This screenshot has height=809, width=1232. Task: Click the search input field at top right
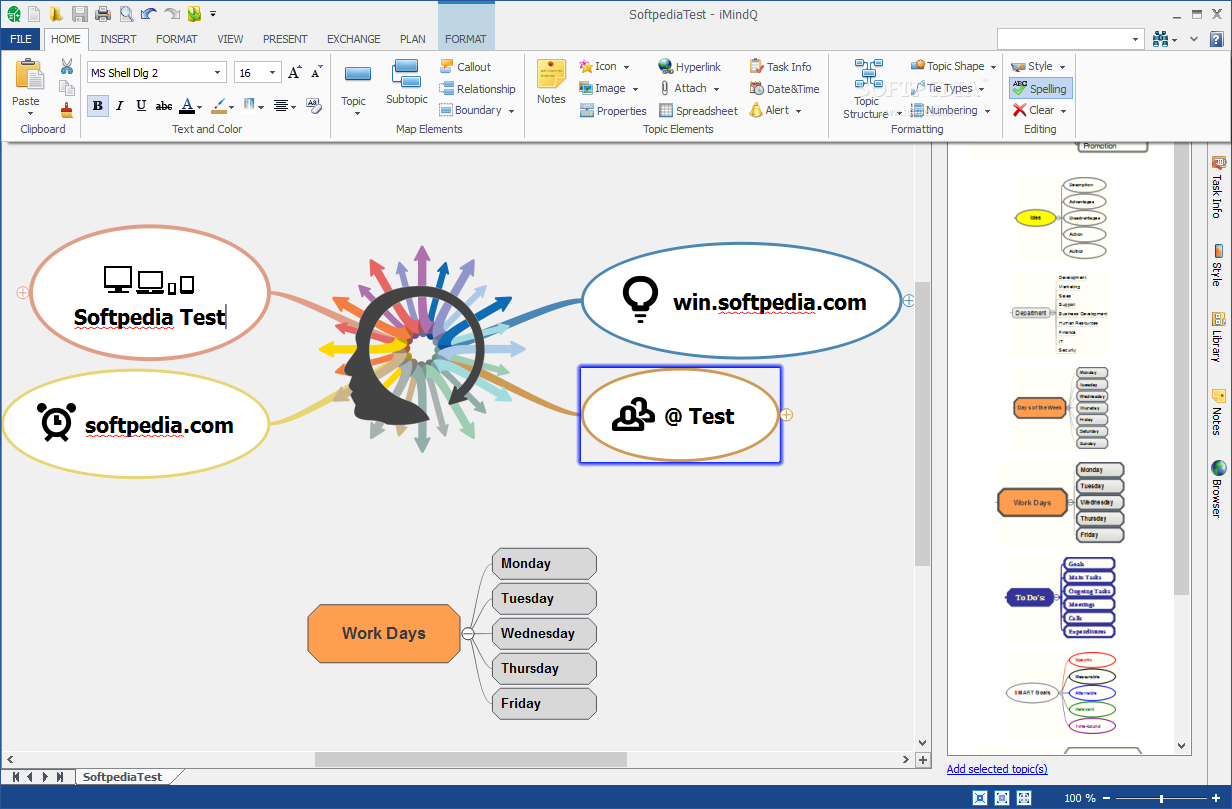(1063, 39)
